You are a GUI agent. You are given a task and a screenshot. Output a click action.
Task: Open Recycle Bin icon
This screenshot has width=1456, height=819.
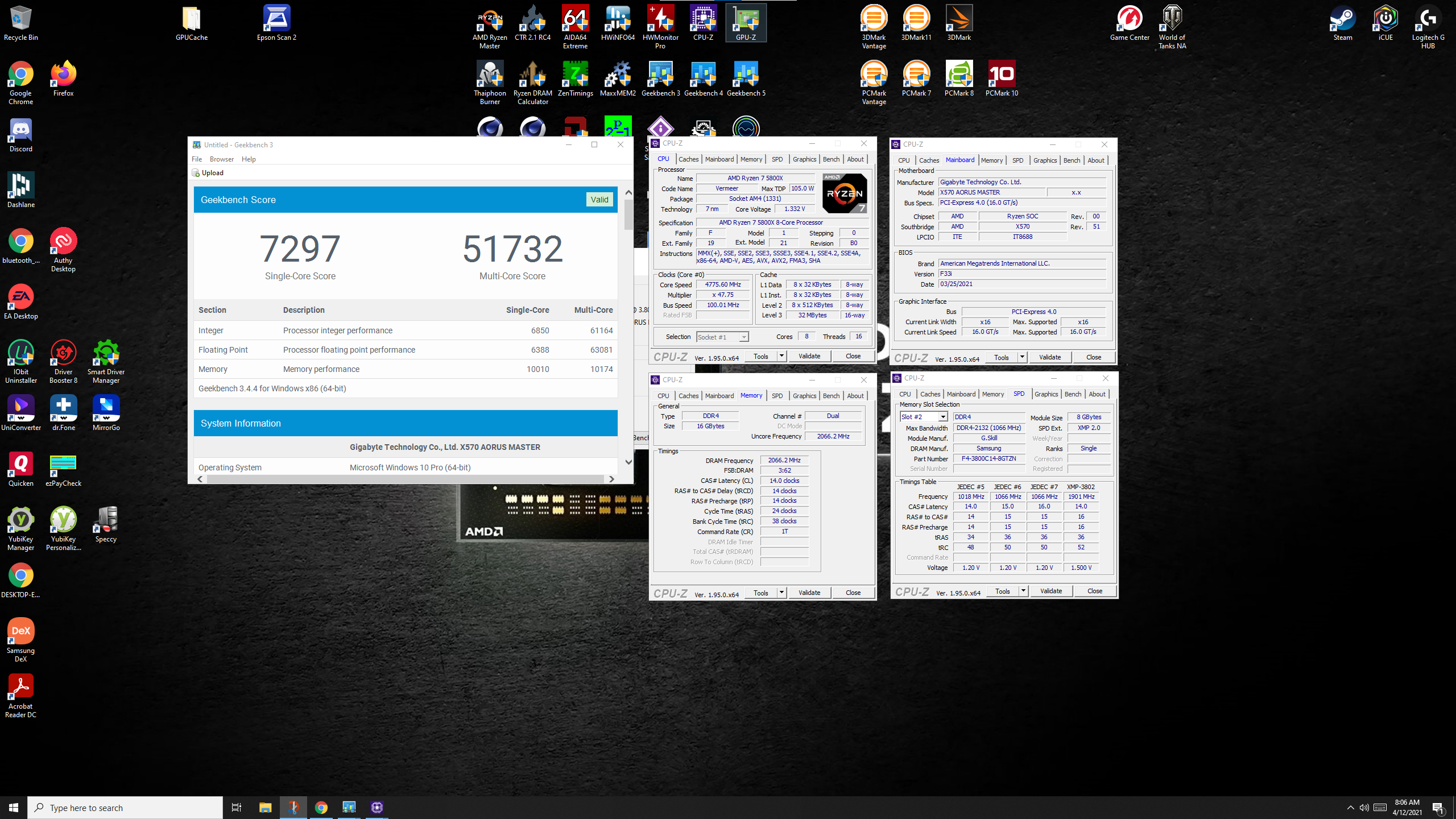click(20, 24)
